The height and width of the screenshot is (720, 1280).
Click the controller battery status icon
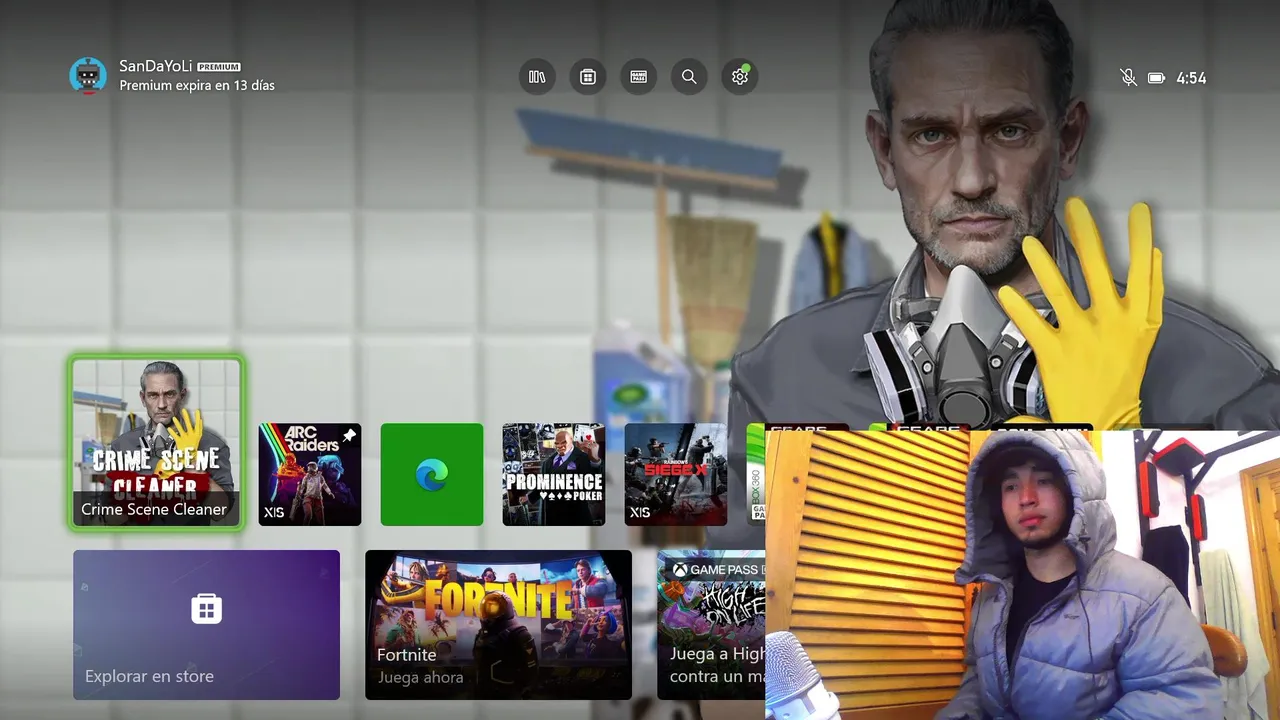click(1157, 78)
